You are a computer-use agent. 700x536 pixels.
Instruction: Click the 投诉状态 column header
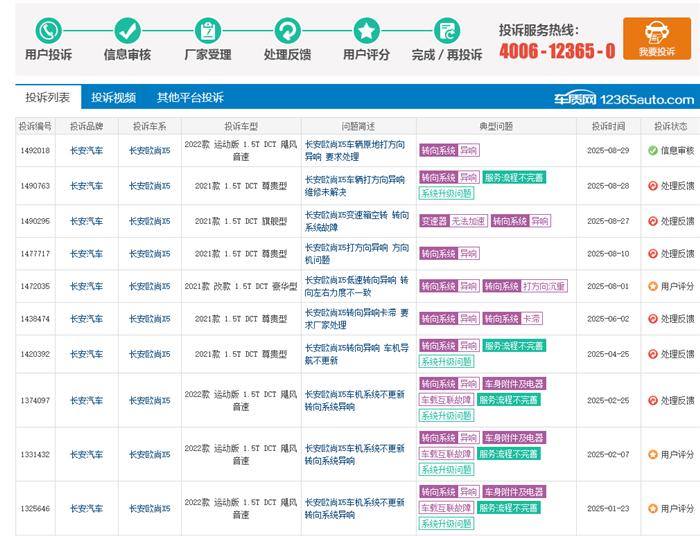tap(671, 126)
